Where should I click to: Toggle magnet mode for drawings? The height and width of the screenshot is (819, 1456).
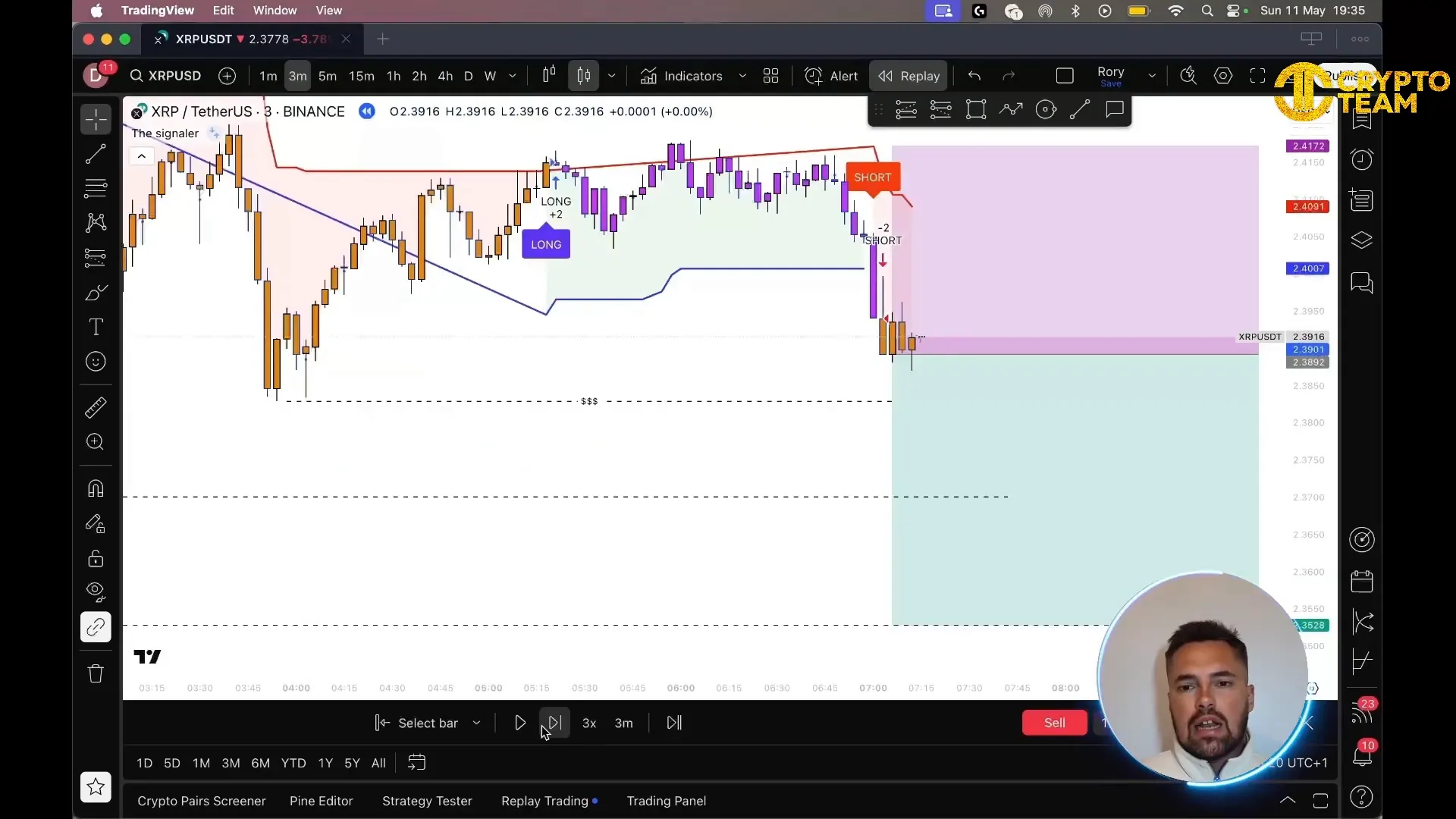(96, 488)
